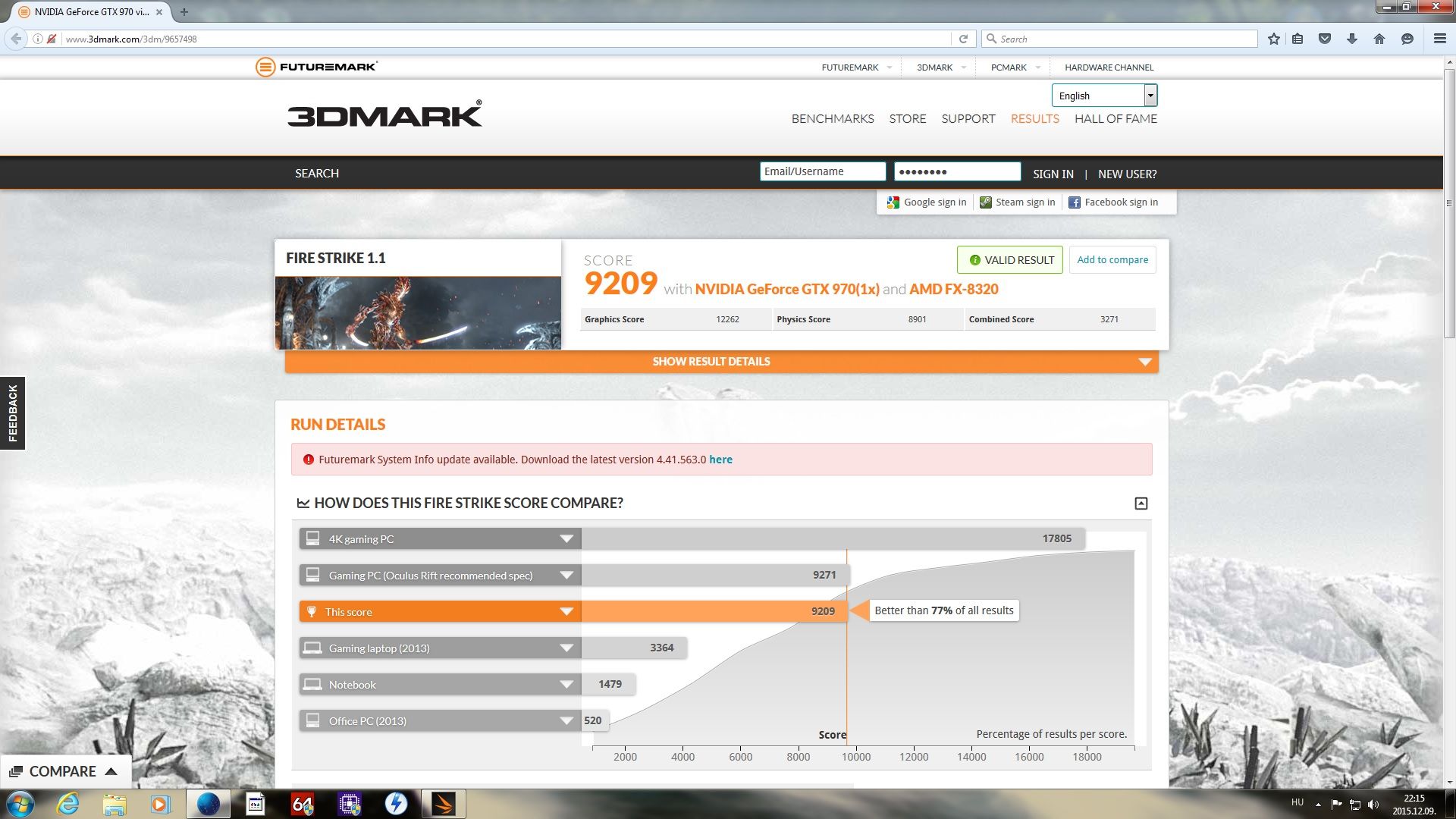The image size is (1456, 819).
Task: Open the HALL OF FAME menu item
Action: click(x=1116, y=119)
